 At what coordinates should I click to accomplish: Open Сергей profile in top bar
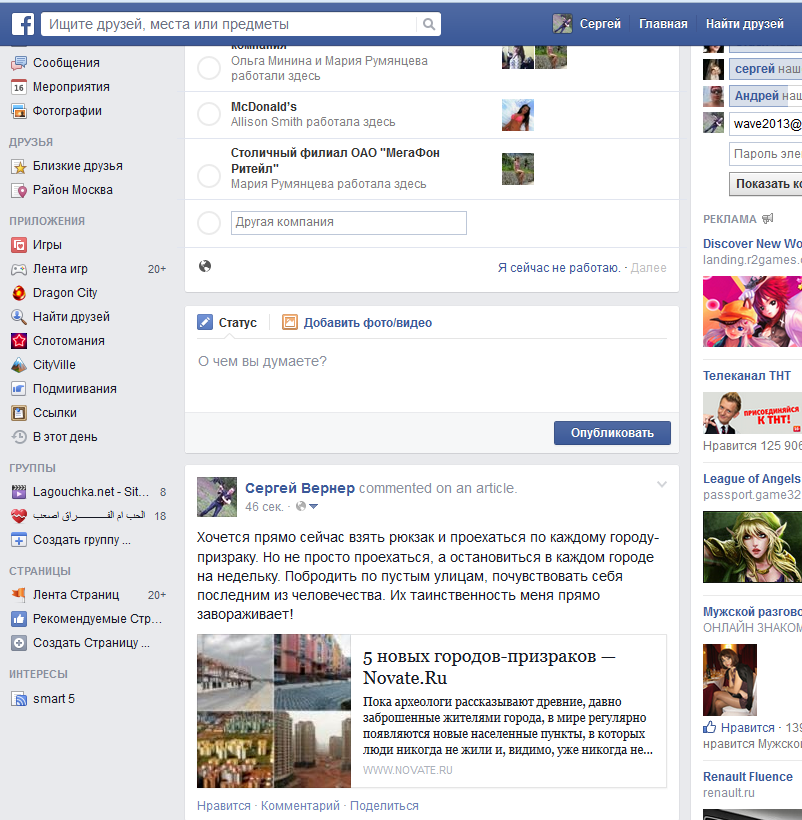[587, 24]
